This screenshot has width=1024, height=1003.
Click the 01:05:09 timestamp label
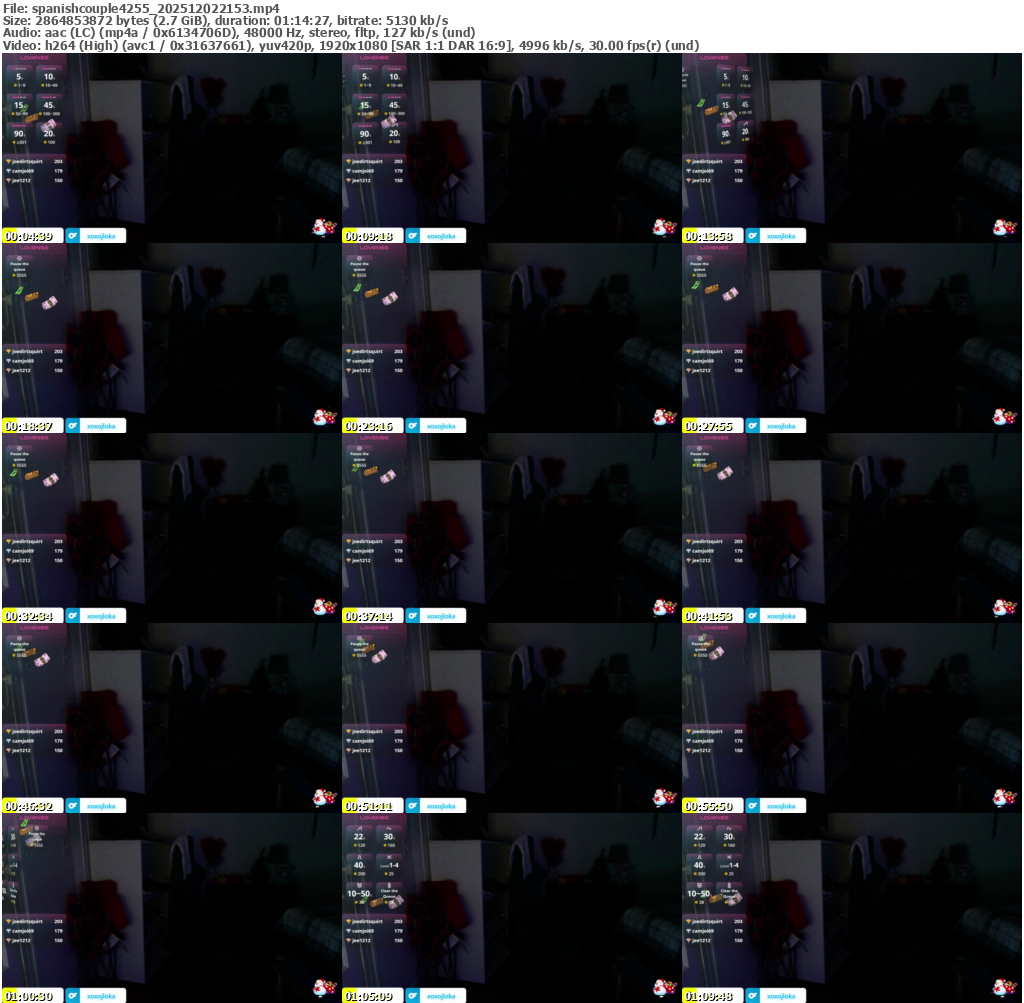tap(369, 996)
